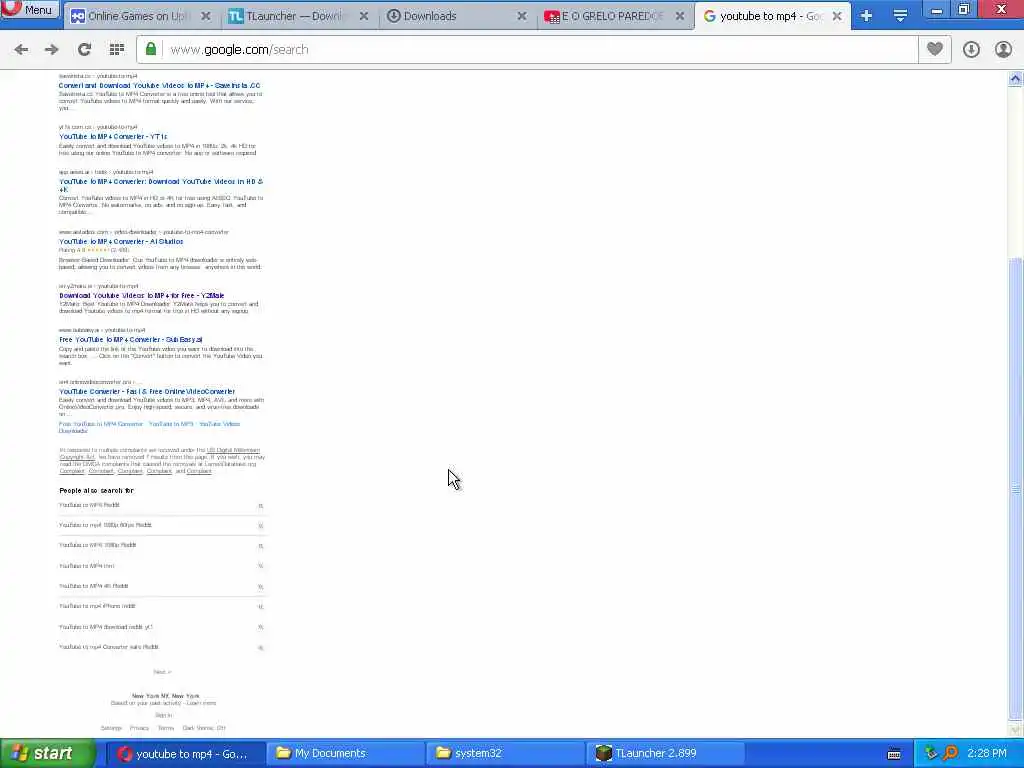The height and width of the screenshot is (768, 1024).
Task: Click on-screen keyboard tray icon
Action: point(894,754)
